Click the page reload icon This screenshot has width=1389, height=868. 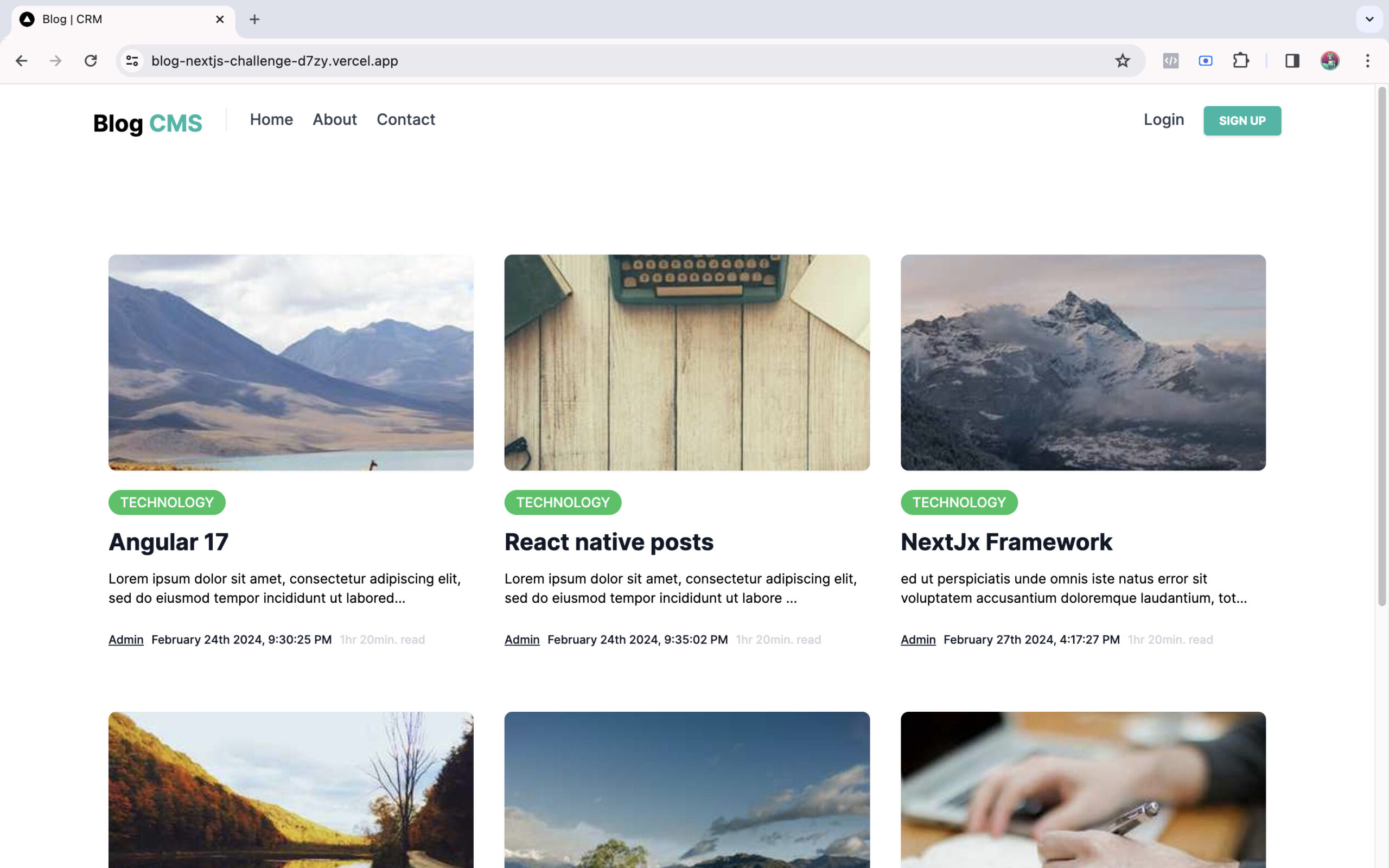coord(89,60)
